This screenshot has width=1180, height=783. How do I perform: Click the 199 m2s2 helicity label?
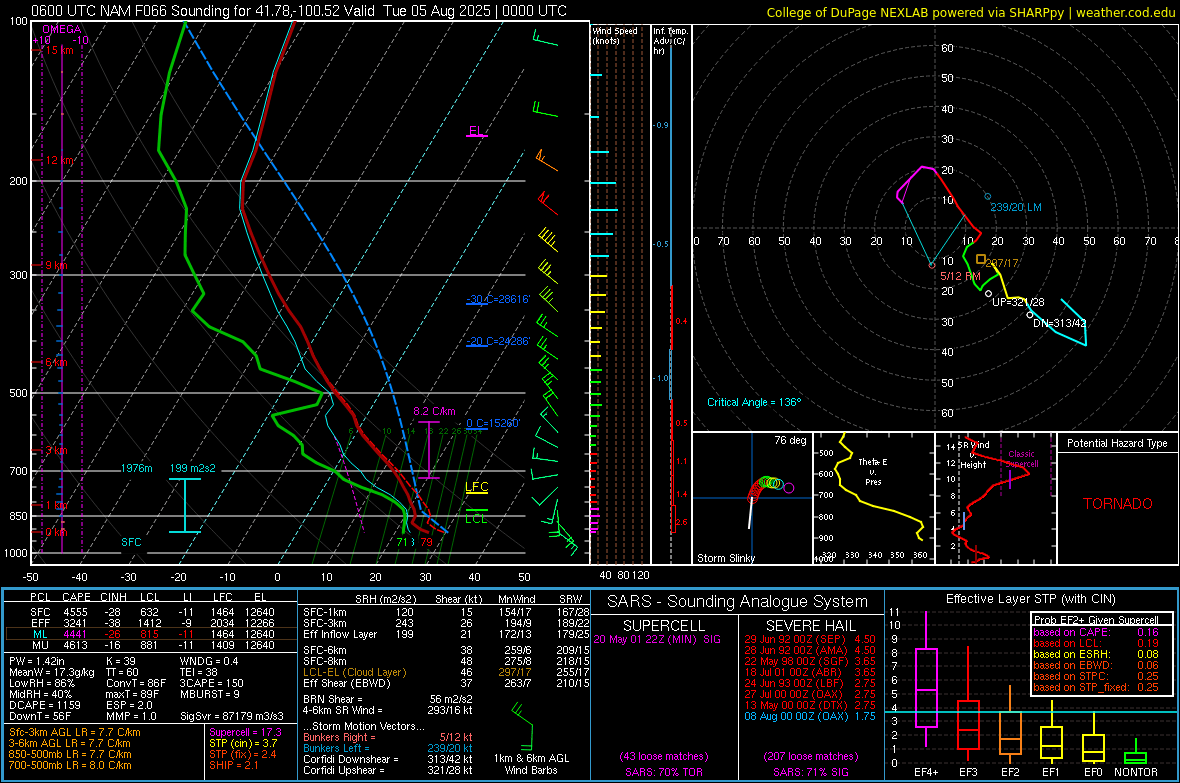tap(192, 468)
